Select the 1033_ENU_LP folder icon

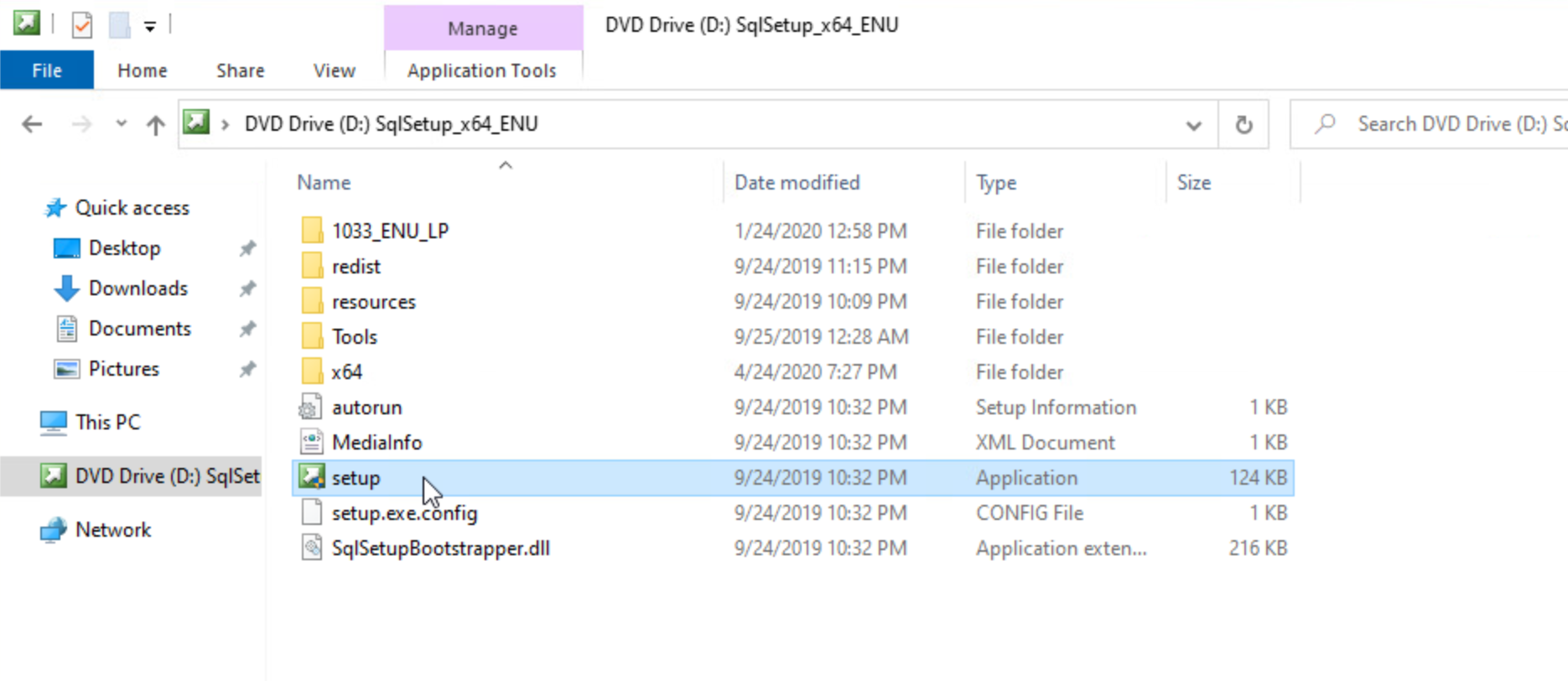point(312,230)
